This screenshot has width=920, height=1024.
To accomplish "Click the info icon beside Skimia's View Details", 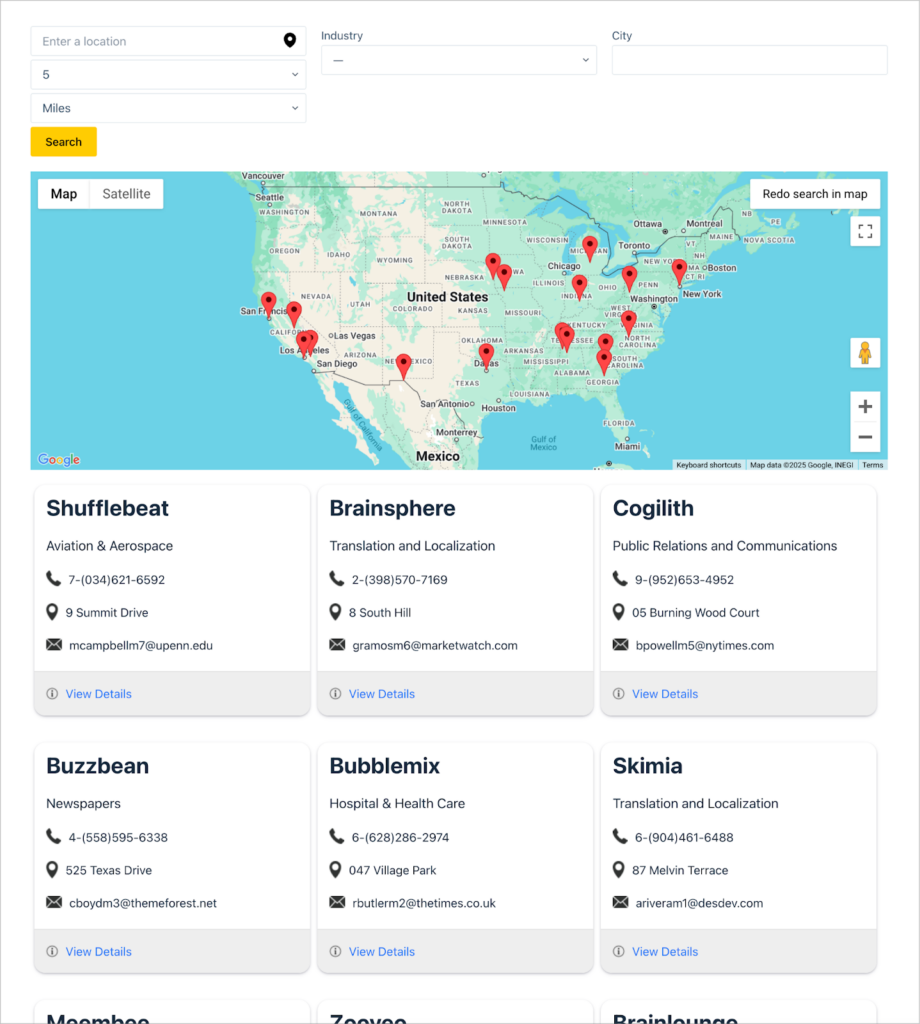I will 620,951.
